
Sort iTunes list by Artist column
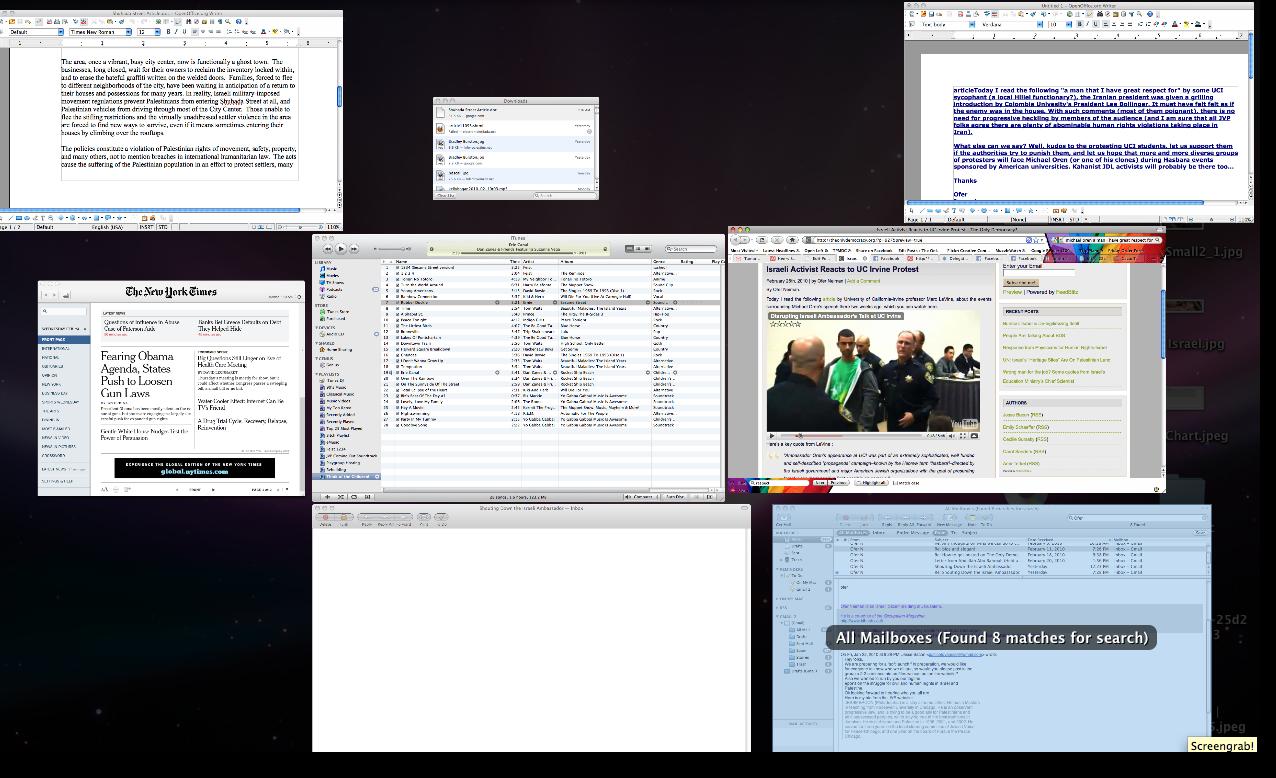coord(540,262)
